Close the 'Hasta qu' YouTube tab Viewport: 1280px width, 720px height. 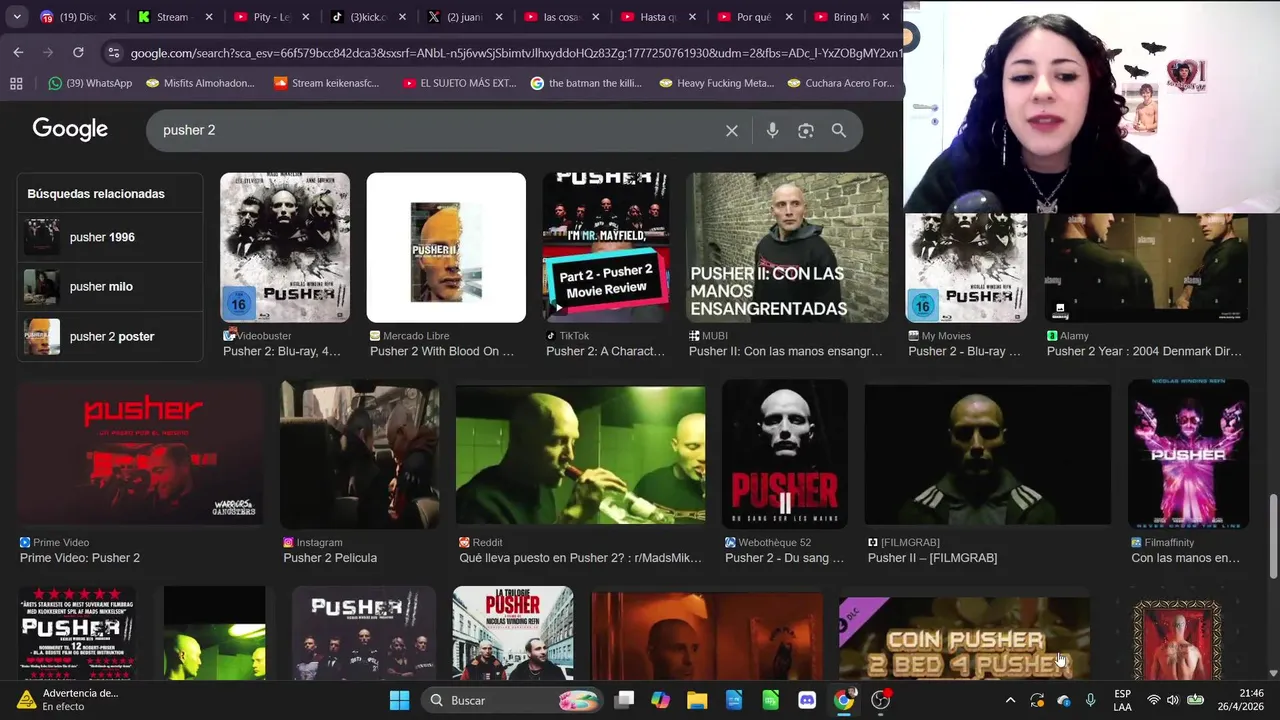[692, 17]
